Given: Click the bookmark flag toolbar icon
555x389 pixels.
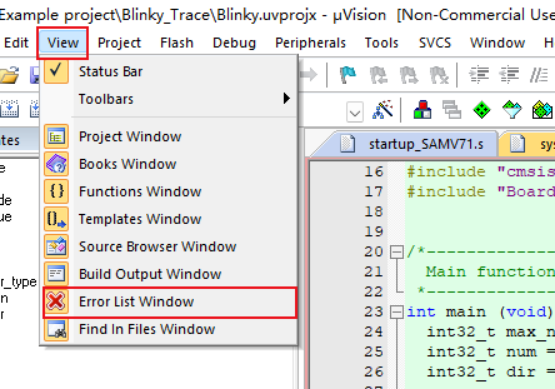Looking at the screenshot, I should (x=348, y=75).
